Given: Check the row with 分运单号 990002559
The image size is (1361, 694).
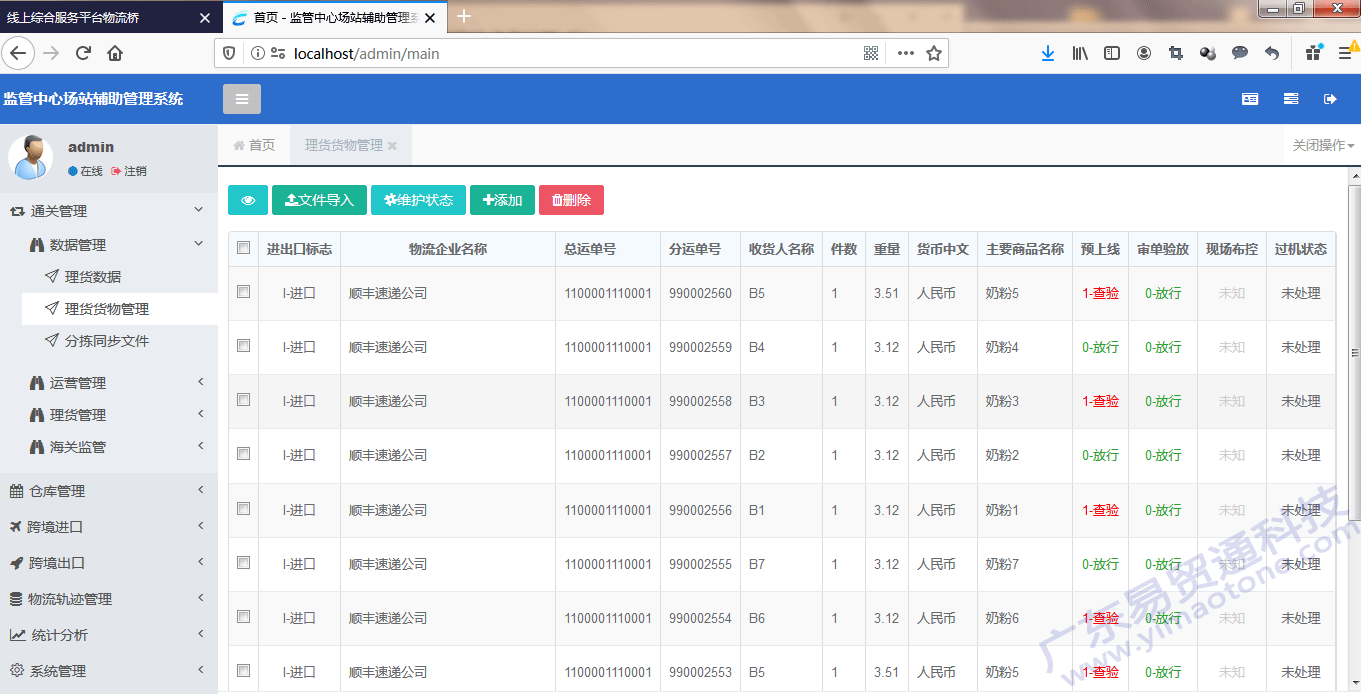Looking at the screenshot, I should tap(243, 345).
